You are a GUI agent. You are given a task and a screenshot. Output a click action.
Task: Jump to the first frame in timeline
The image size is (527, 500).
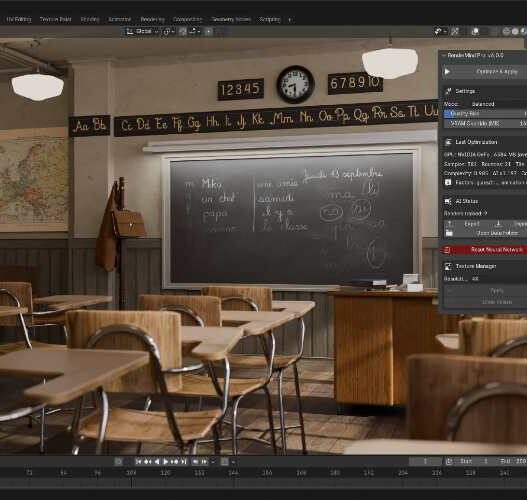[x=138, y=462]
